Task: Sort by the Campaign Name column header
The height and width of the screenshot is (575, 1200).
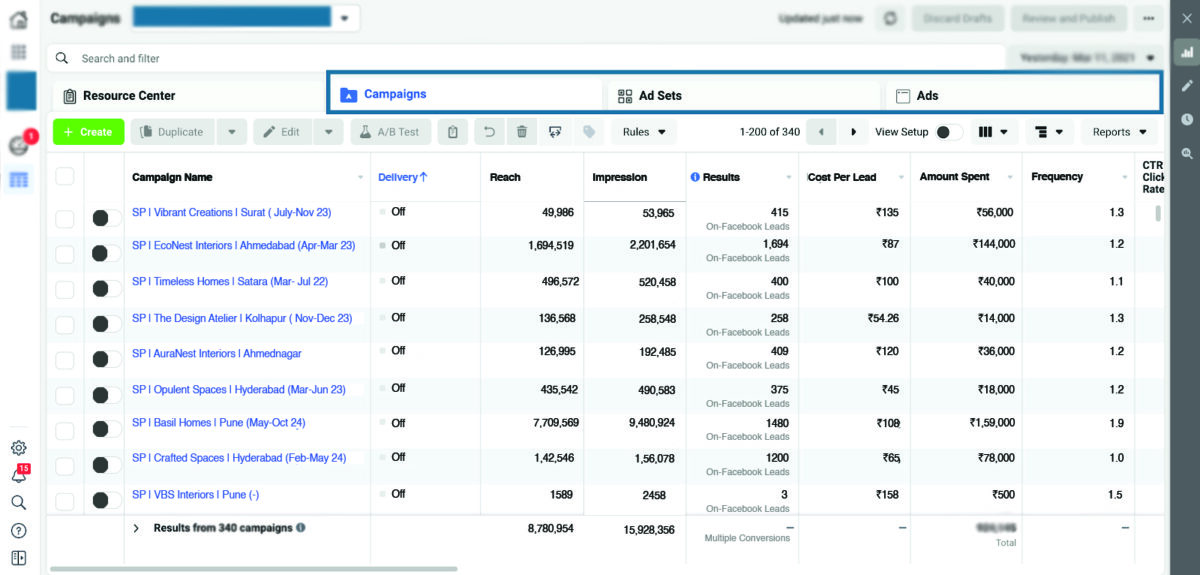Action: point(172,177)
